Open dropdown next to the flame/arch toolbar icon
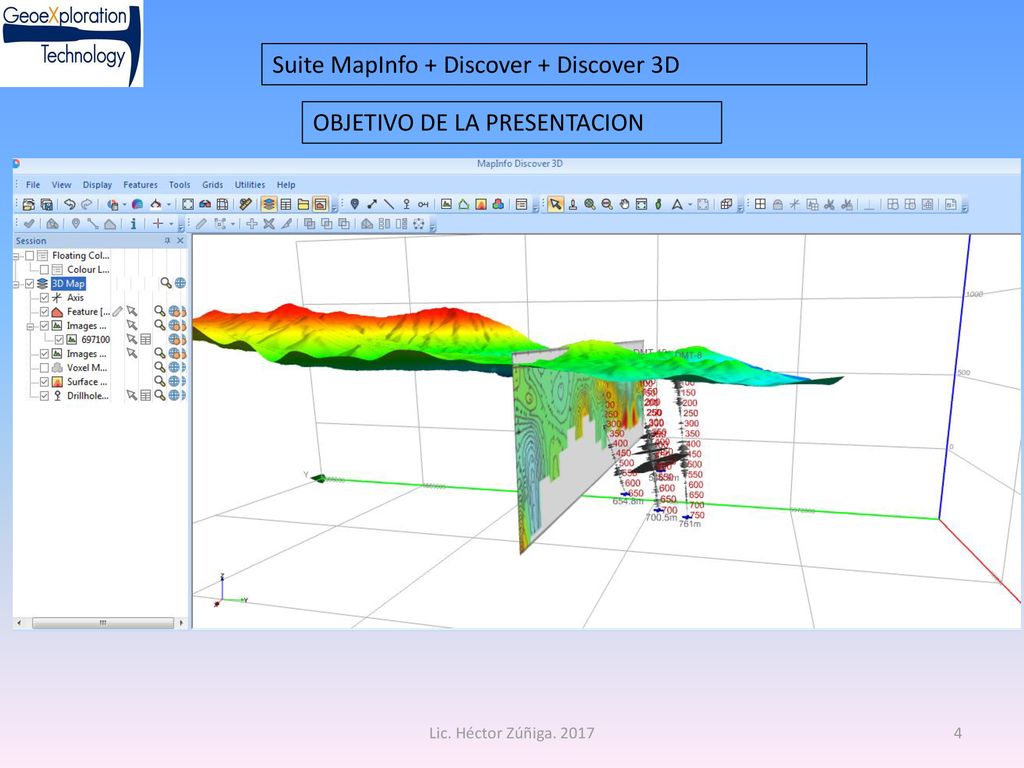1024x768 pixels. coord(169,204)
